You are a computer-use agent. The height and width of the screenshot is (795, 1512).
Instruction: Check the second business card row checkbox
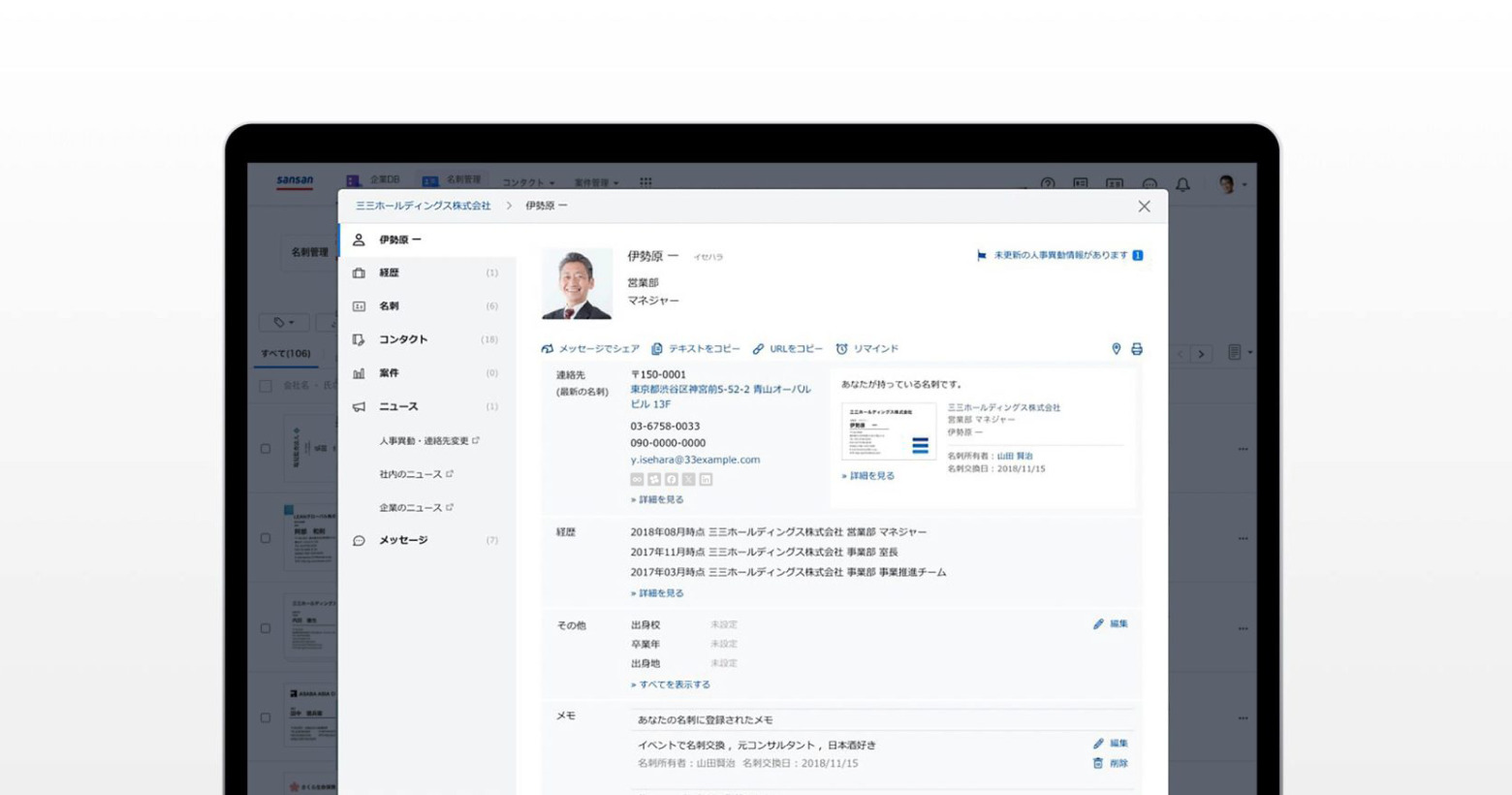[x=266, y=538]
